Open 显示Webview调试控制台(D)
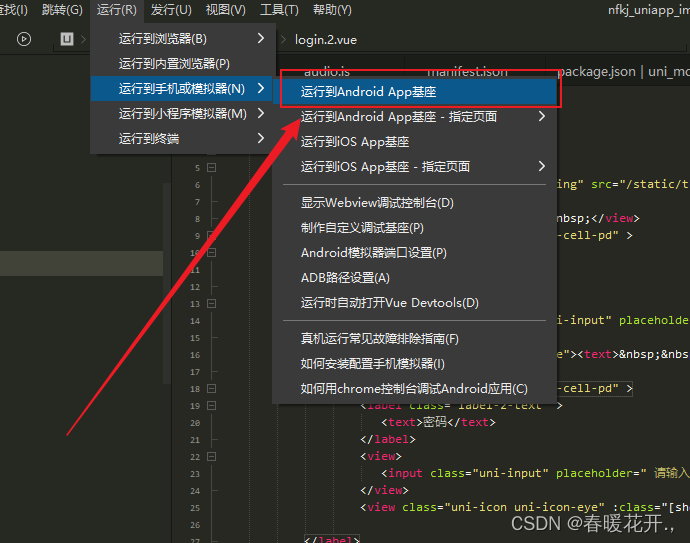Image resolution: width=690 pixels, height=543 pixels. coord(377,203)
